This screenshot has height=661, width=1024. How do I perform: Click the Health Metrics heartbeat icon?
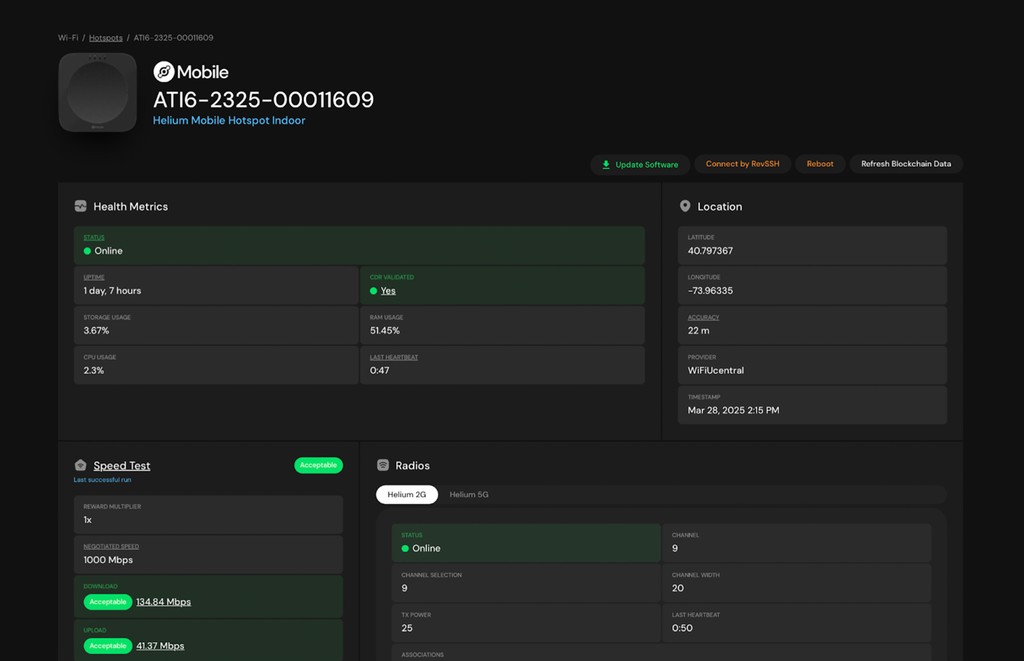click(80, 206)
